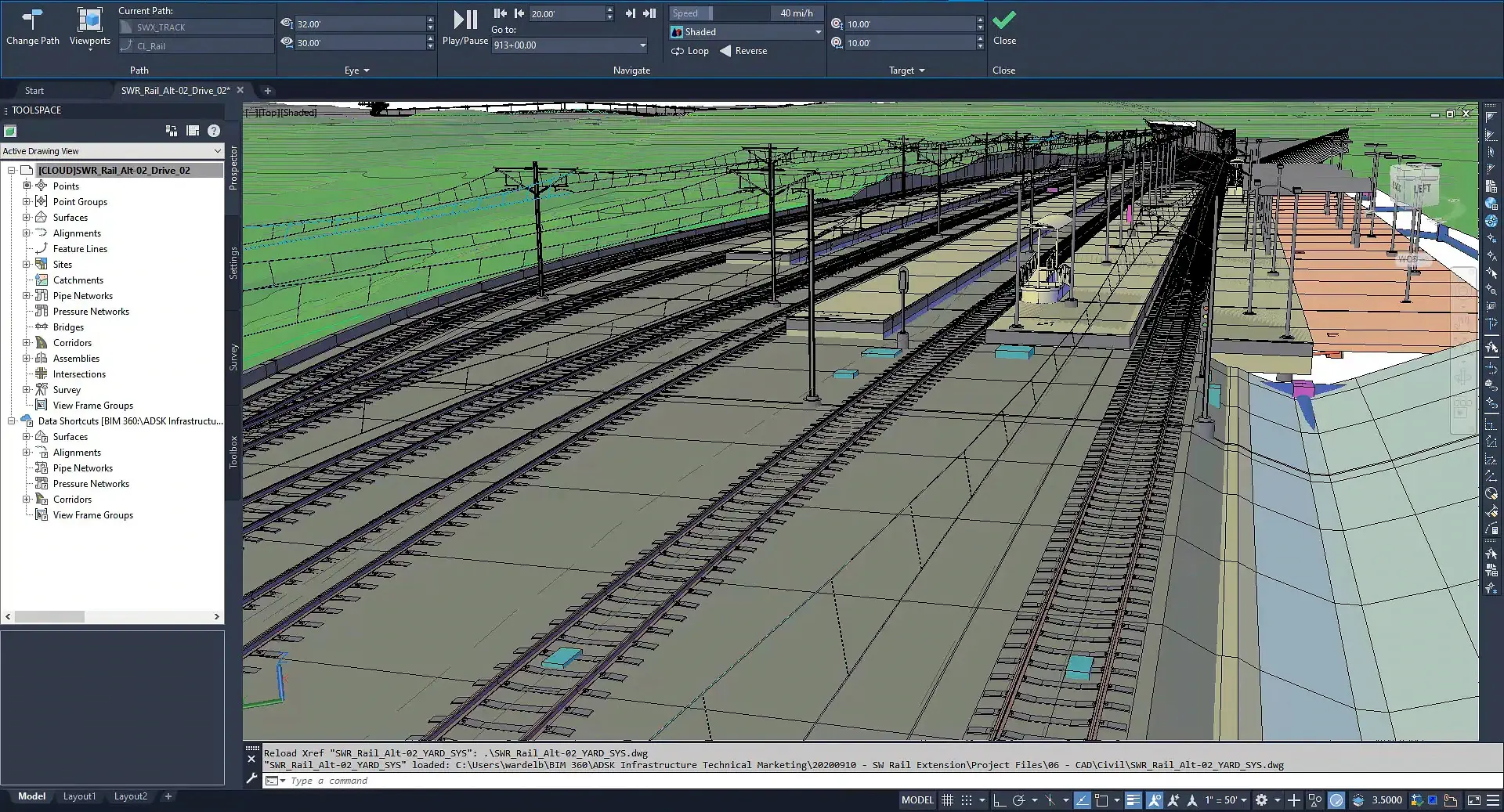Open the Viewports tool
Image resolution: width=1504 pixels, height=812 pixels.
pos(89,21)
